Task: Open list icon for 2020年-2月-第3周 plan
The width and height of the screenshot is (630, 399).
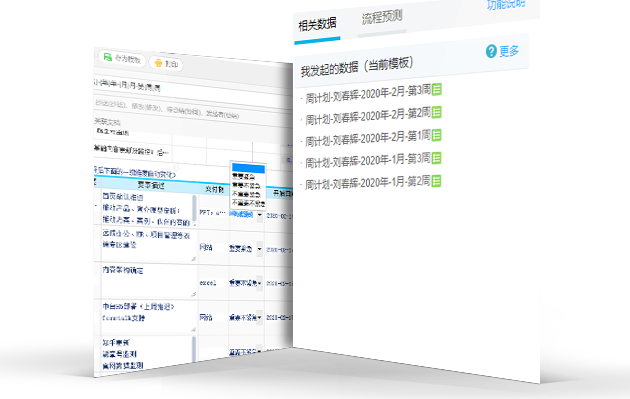Action: (x=437, y=89)
